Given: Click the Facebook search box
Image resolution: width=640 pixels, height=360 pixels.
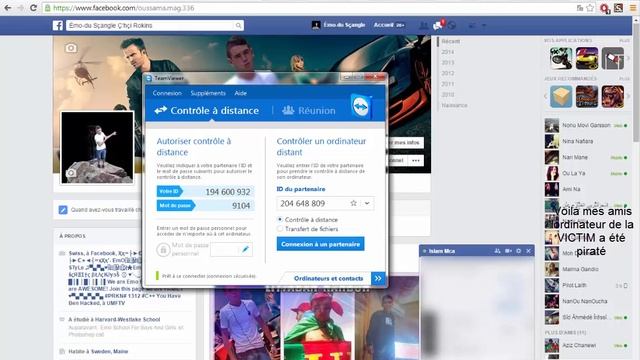Looking at the screenshot, I should pos(155,25).
